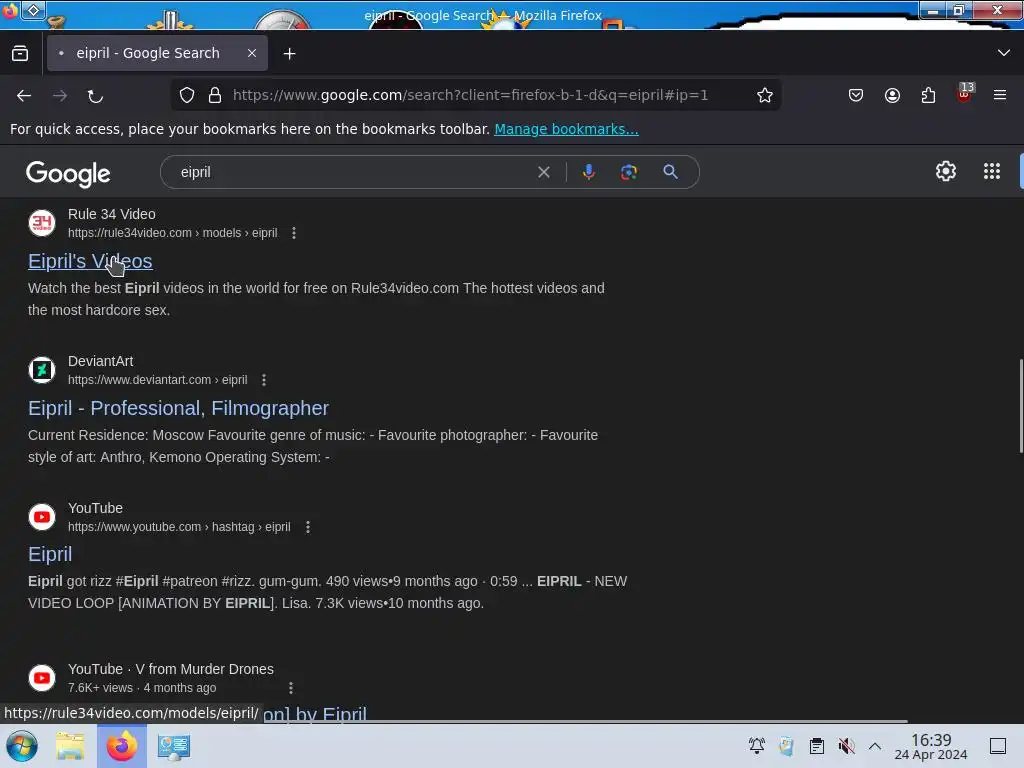Open the file manager taskbar icon
The height and width of the screenshot is (768, 1024).
pyautogui.click(x=70, y=746)
